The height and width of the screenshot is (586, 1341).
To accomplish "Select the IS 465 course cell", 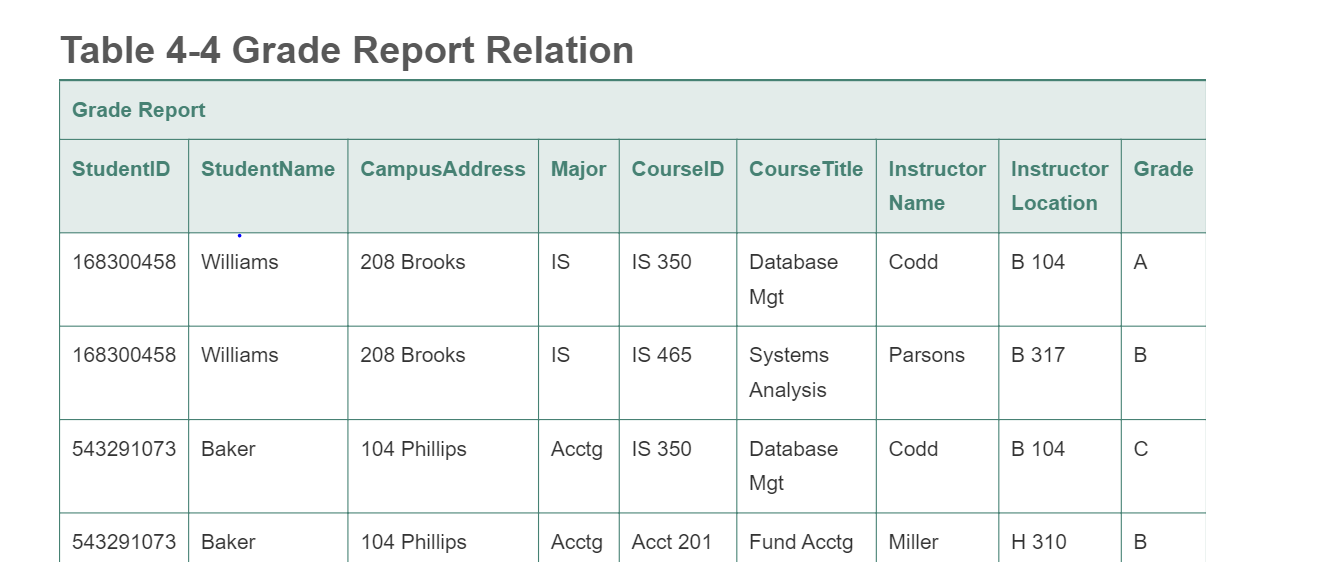I will pyautogui.click(x=661, y=355).
